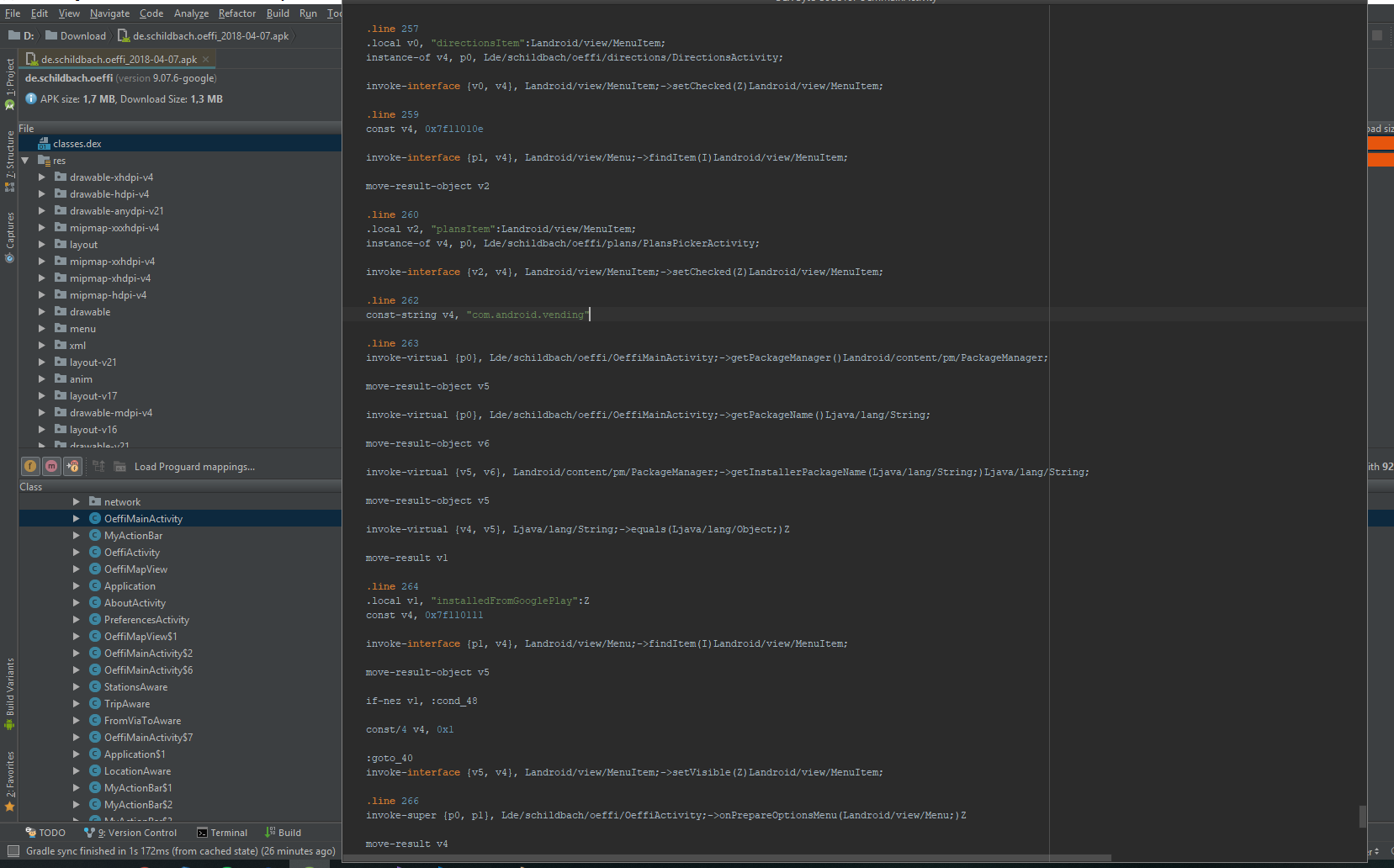1394x868 pixels.
Task: Click the apk file breadcrumb
Action: (204, 36)
